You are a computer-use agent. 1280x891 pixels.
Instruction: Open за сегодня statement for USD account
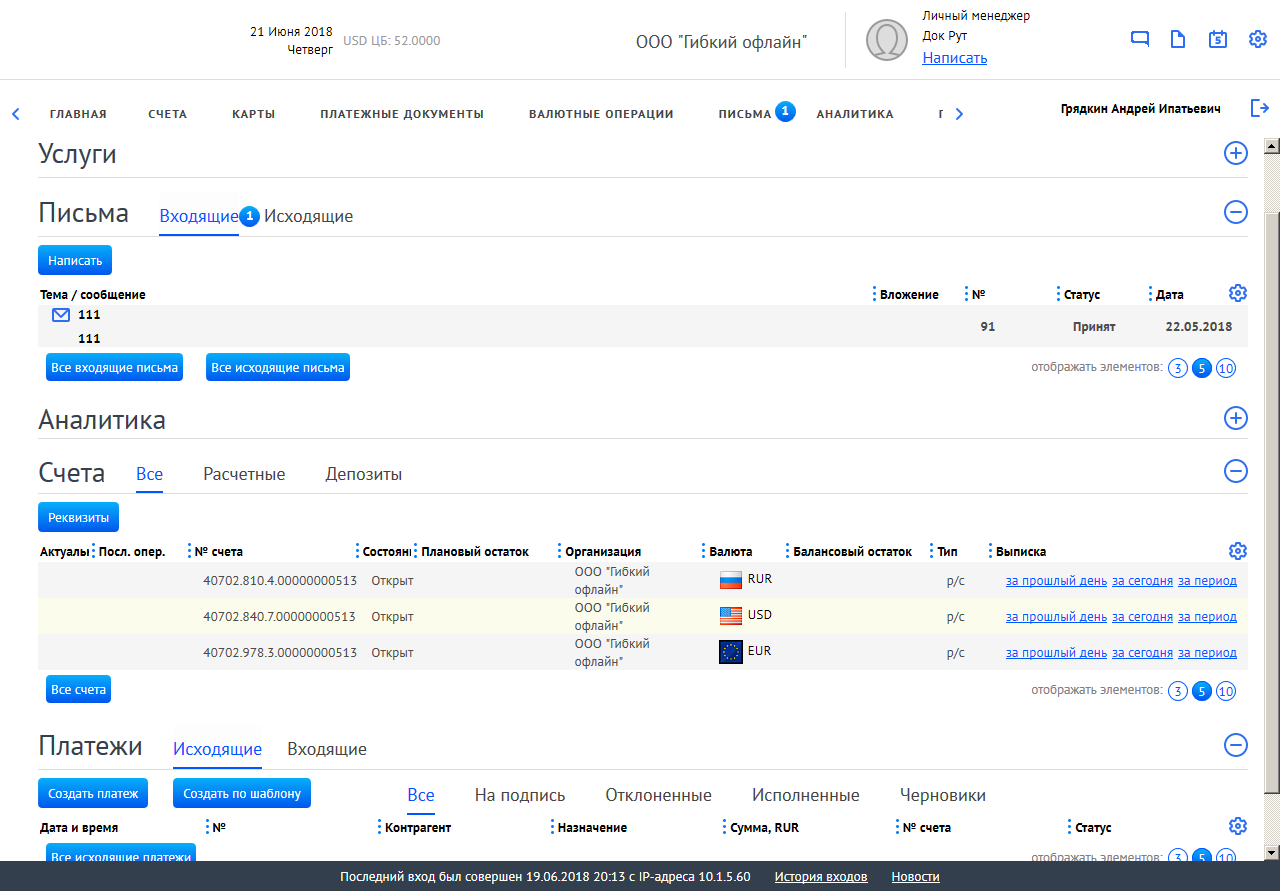coord(1142,617)
